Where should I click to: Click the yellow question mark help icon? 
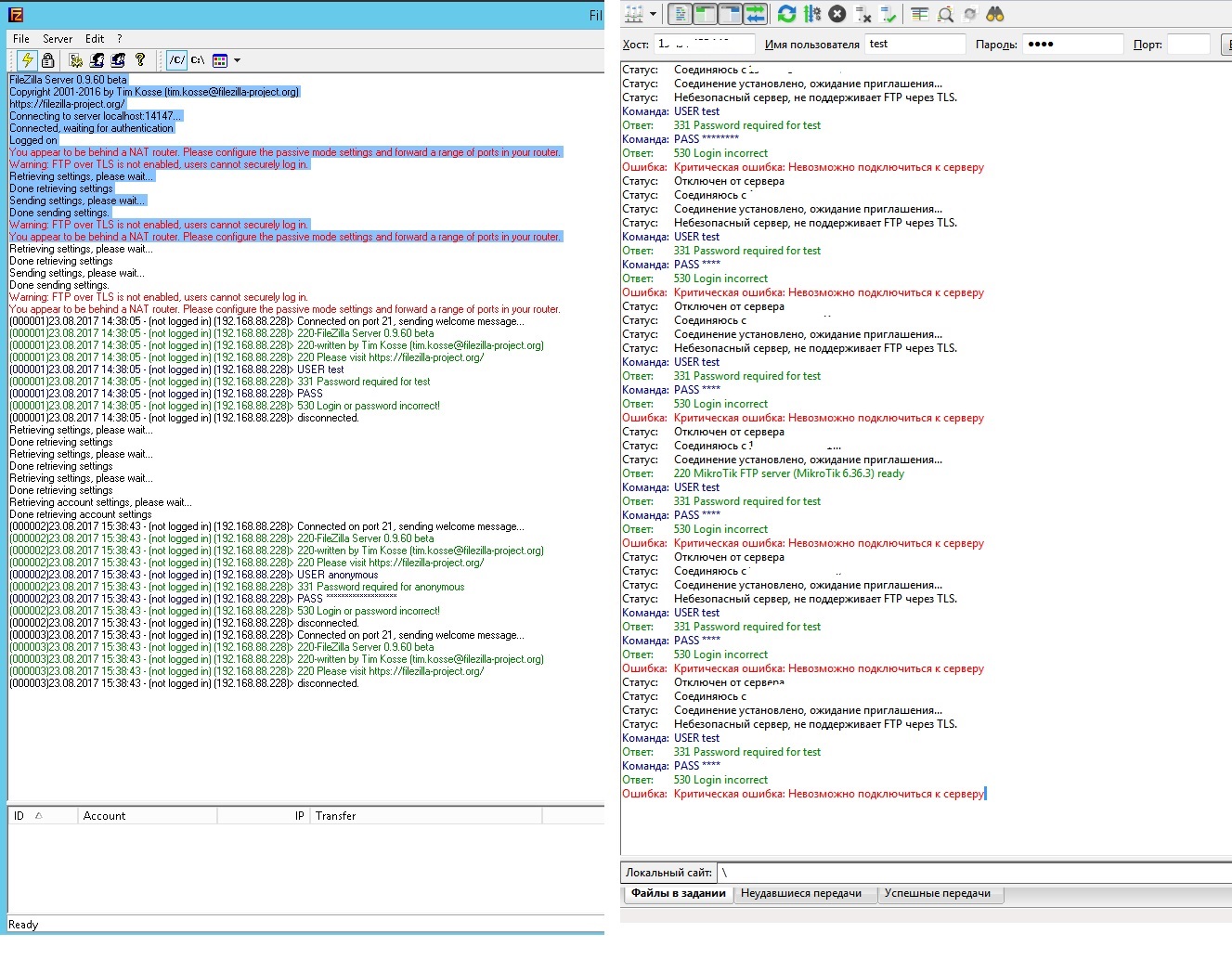pyautogui.click(x=140, y=60)
